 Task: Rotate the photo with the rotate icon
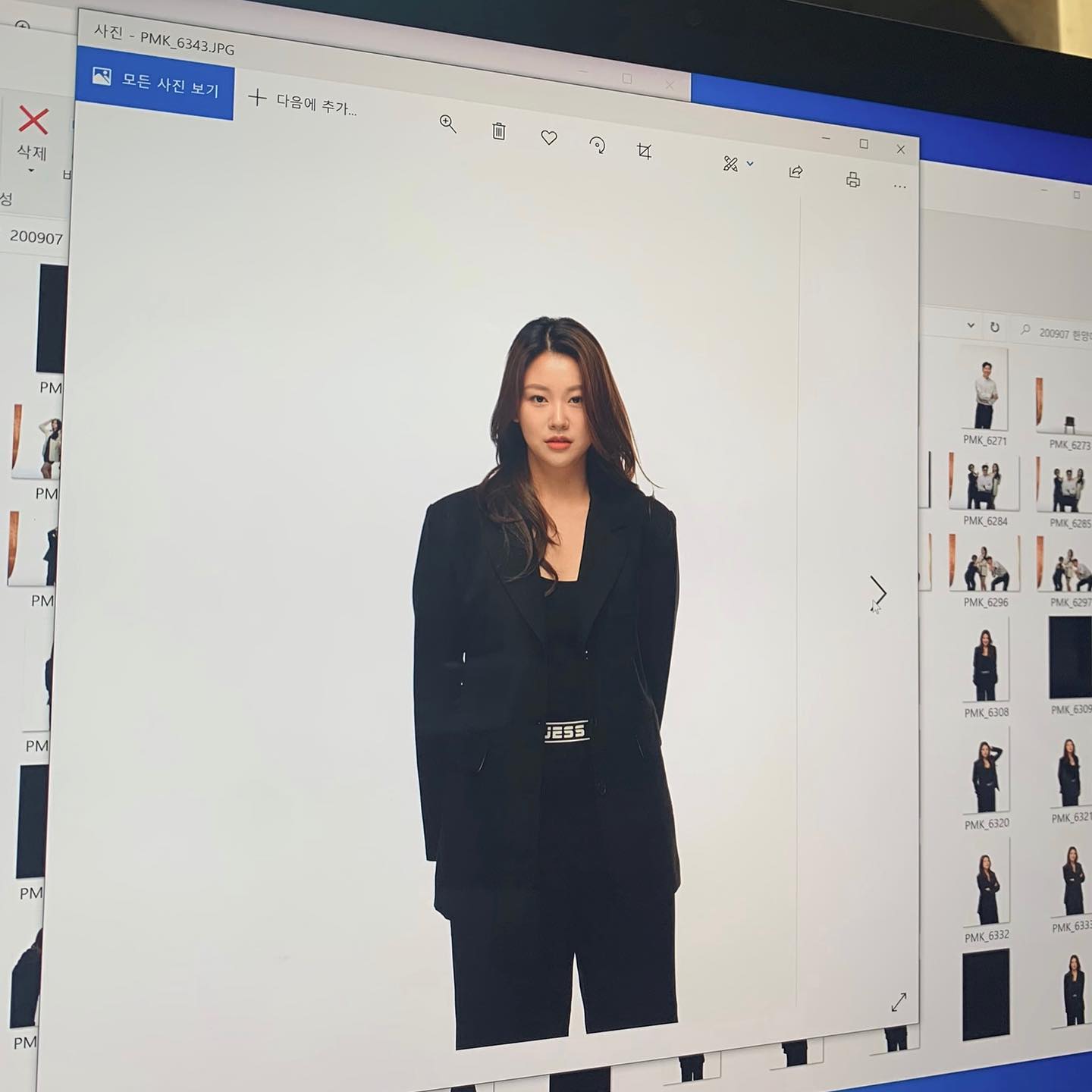(598, 145)
